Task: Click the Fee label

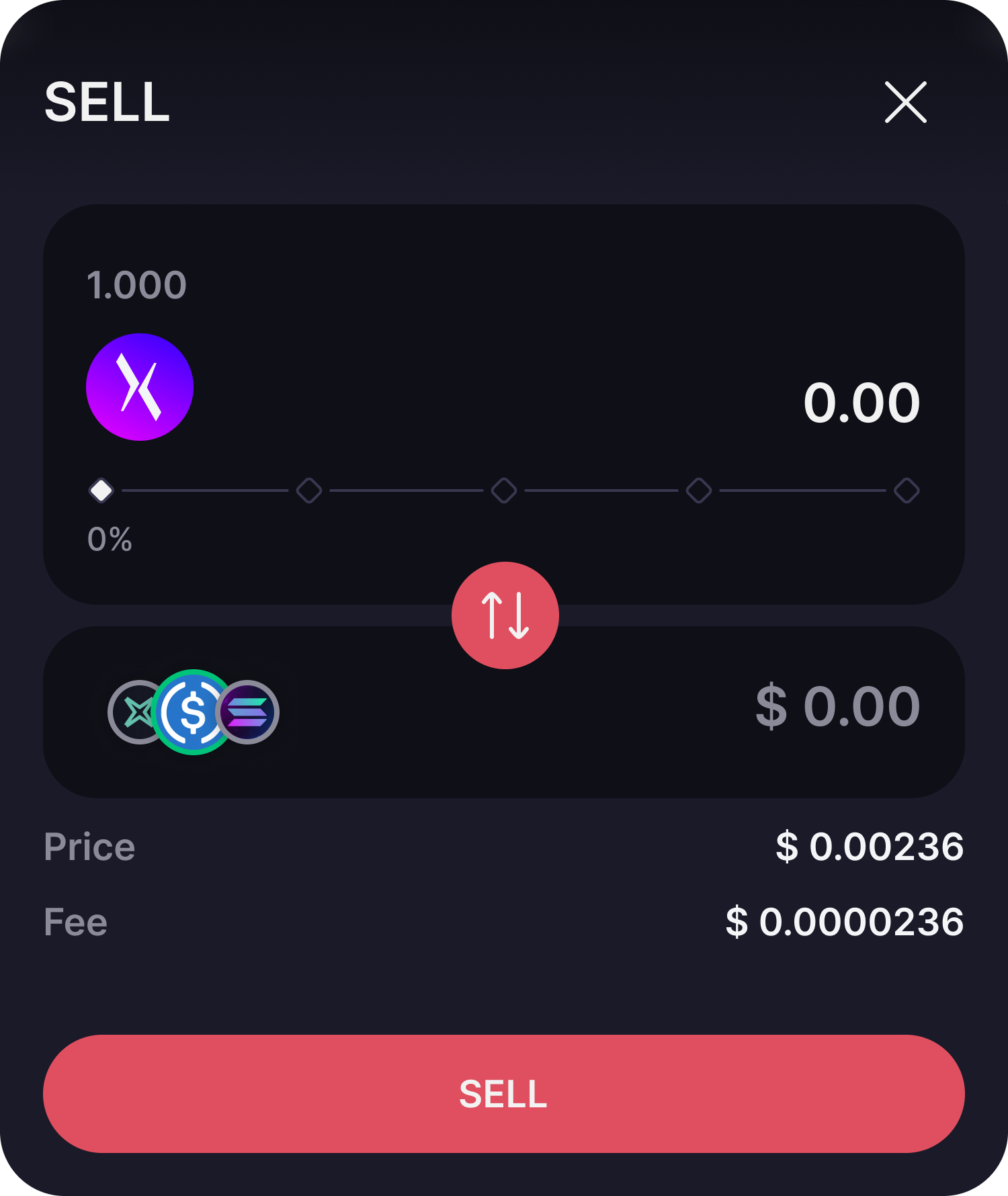Action: coord(75,922)
